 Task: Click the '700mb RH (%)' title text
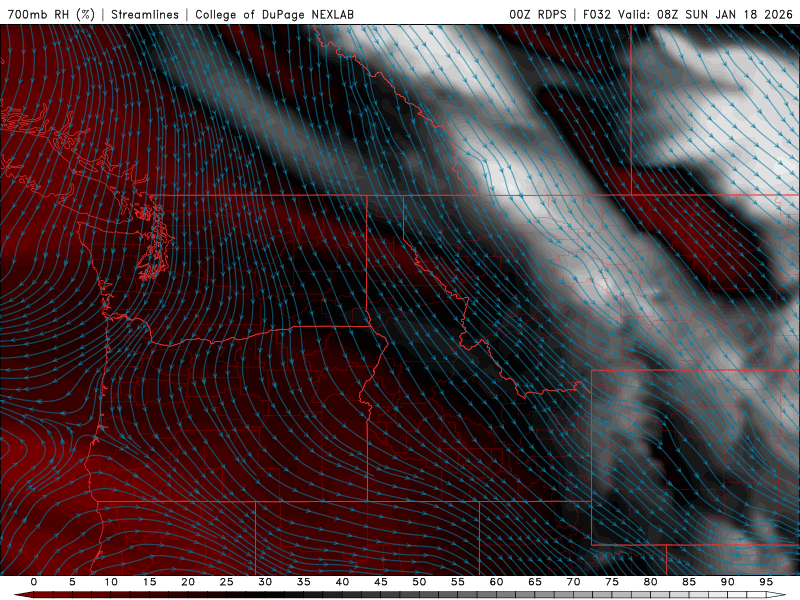tap(51, 14)
